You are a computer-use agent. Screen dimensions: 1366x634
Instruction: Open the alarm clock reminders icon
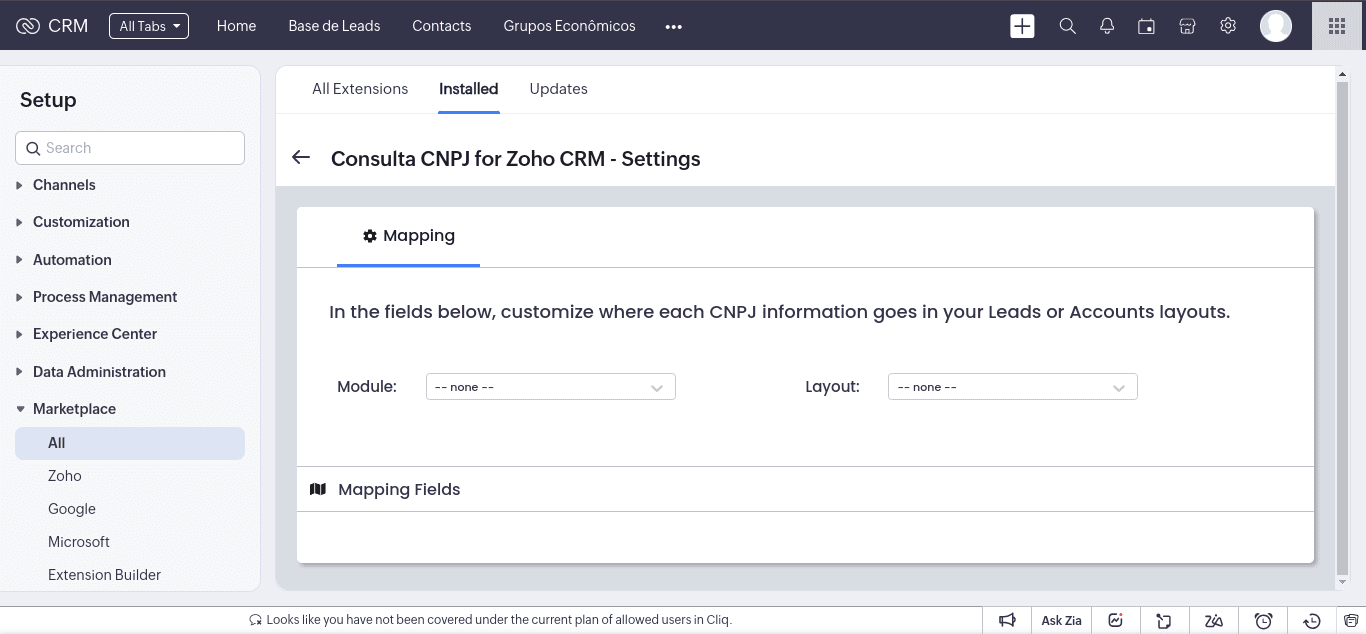(x=1263, y=620)
